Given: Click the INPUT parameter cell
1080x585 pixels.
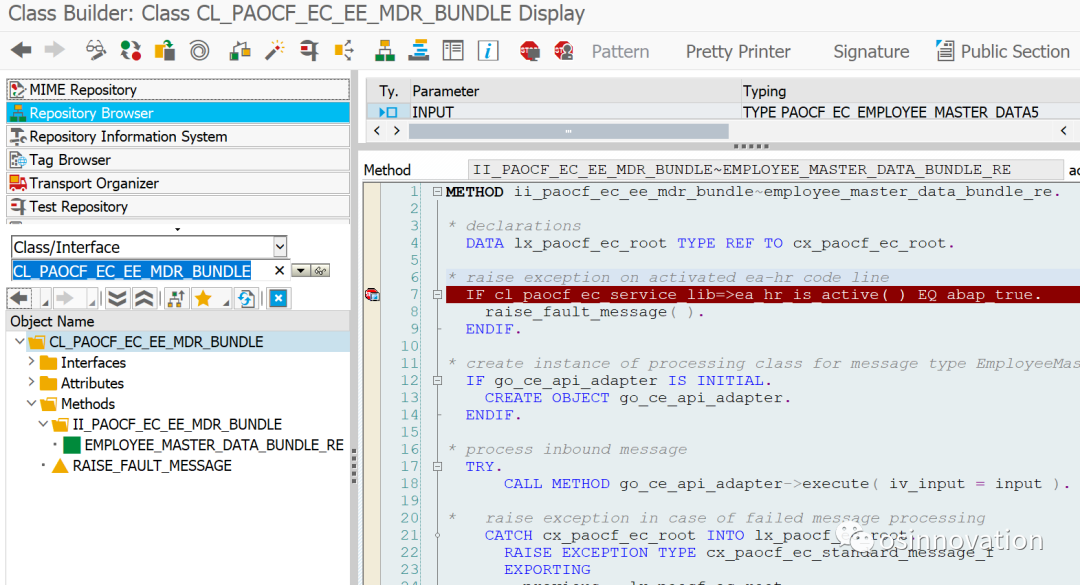Looking at the screenshot, I should [575, 112].
